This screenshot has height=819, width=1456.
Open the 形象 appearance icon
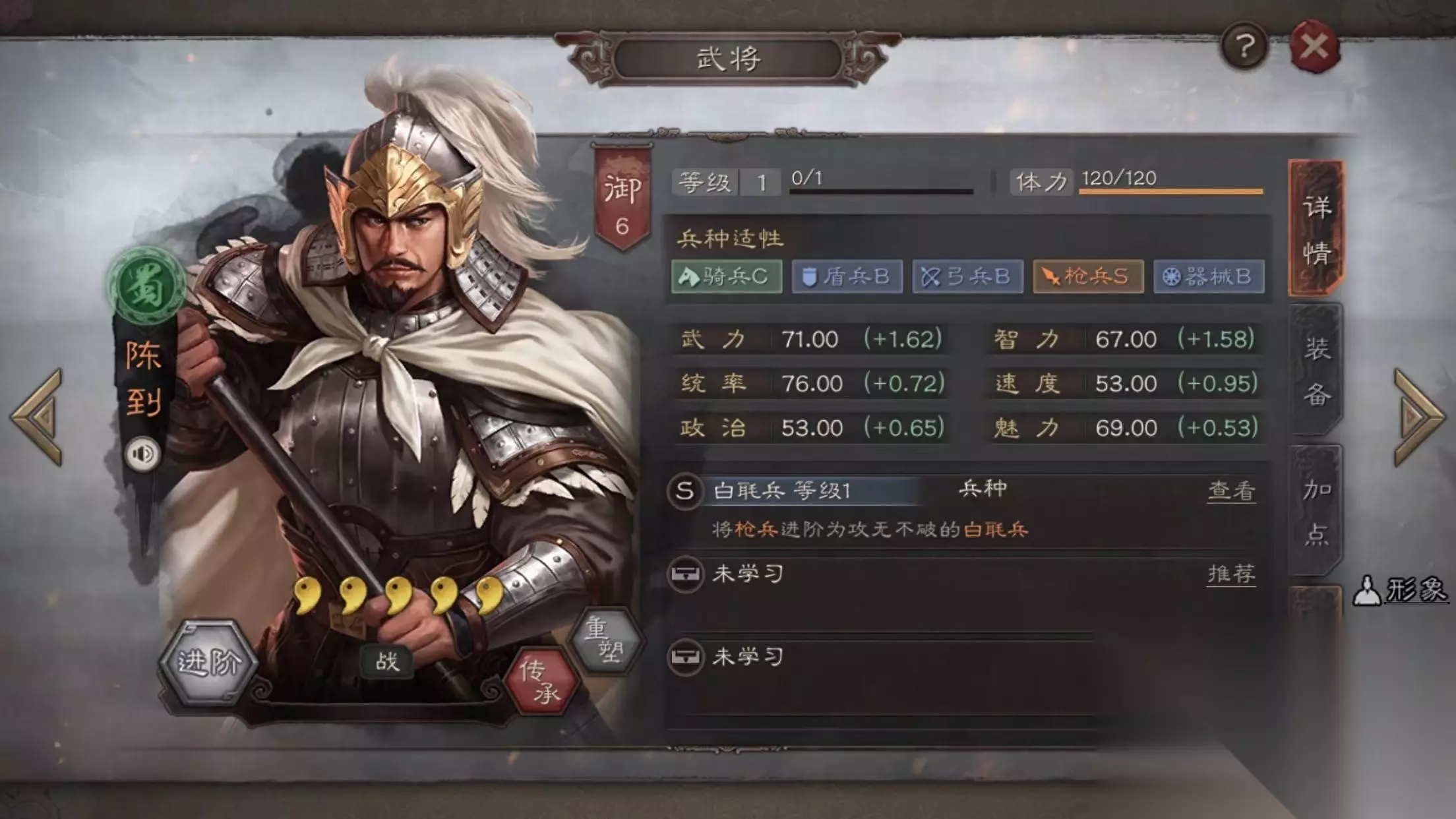click(1401, 590)
